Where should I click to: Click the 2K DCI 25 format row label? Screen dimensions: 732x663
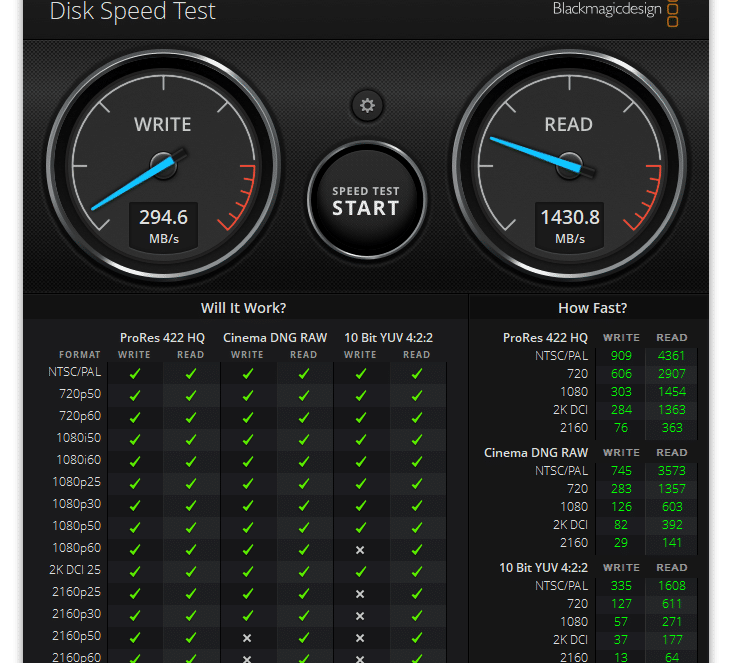pyautogui.click(x=75, y=570)
